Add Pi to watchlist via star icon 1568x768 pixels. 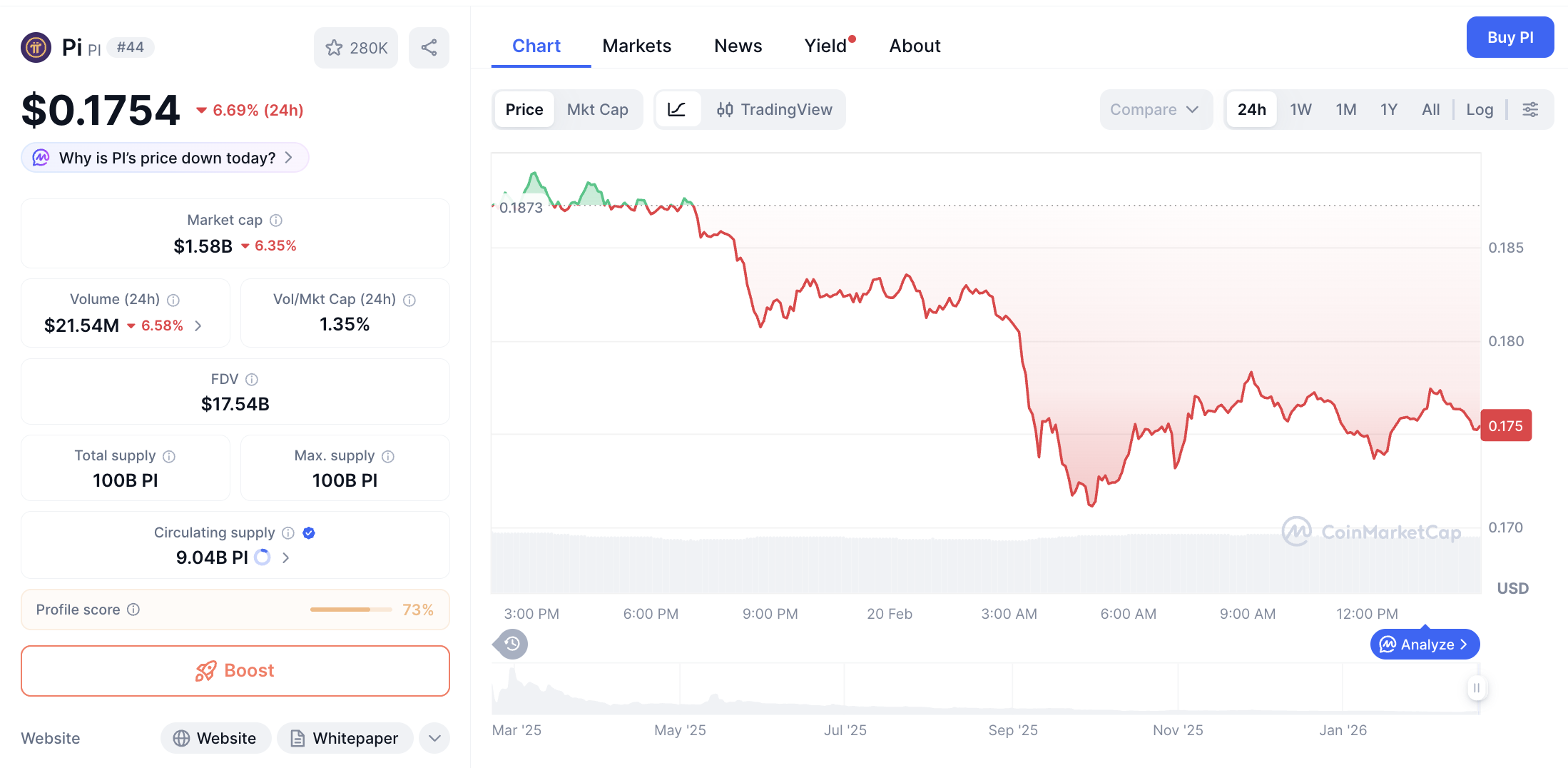point(334,47)
